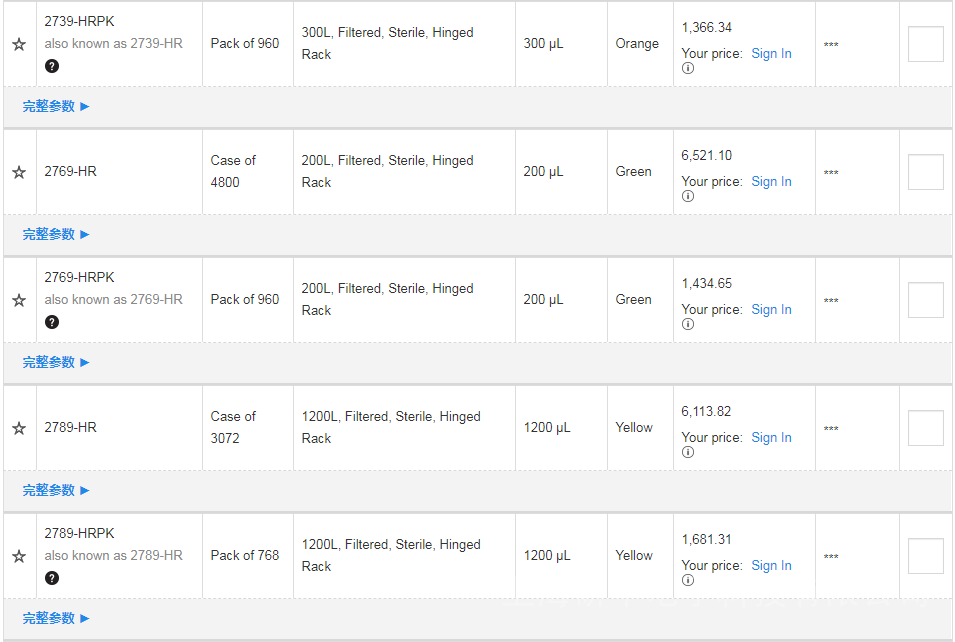Screen dimensions: 955x642
Task: Click Sign In beside 6,113.82 price
Action: [771, 438]
